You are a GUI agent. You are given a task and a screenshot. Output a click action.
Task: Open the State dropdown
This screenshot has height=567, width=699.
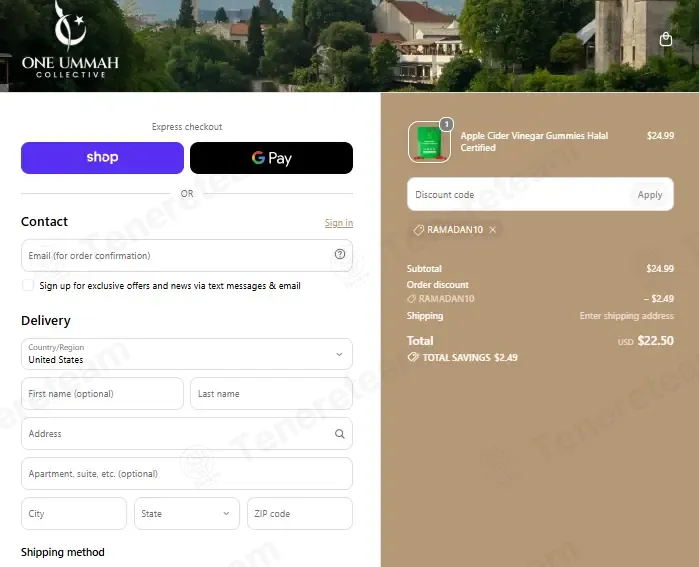[x=187, y=514]
